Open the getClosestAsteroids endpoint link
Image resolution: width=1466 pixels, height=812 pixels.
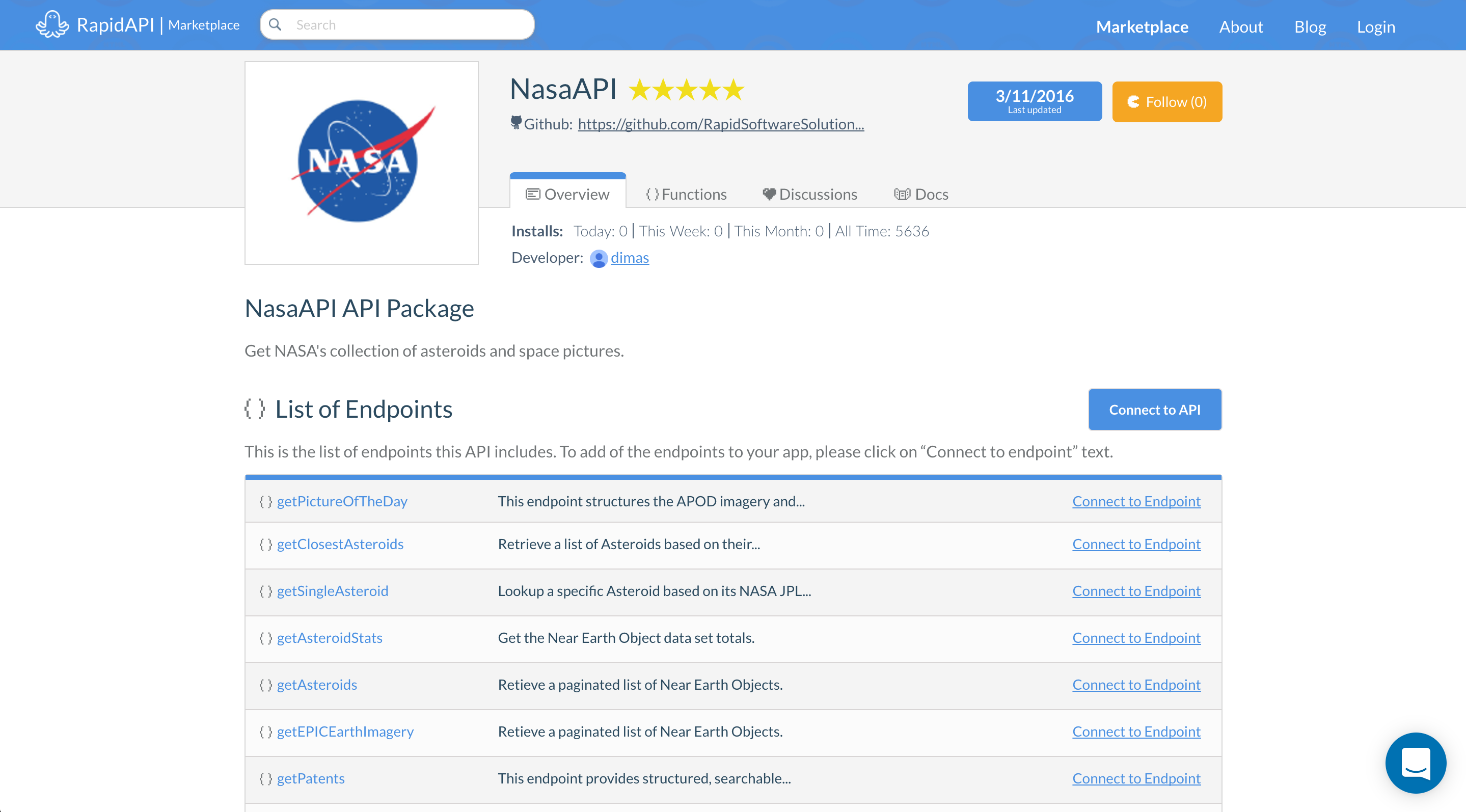click(340, 544)
